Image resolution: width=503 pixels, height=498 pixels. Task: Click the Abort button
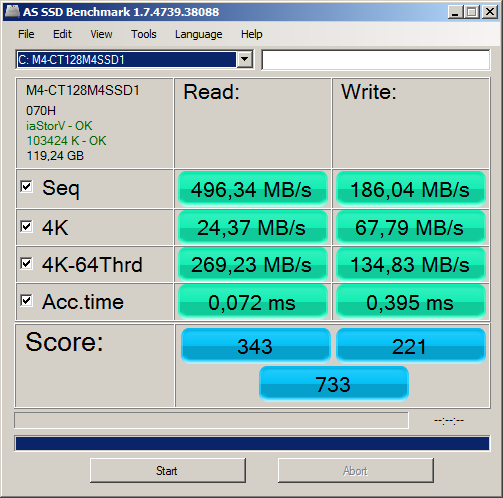[356, 470]
